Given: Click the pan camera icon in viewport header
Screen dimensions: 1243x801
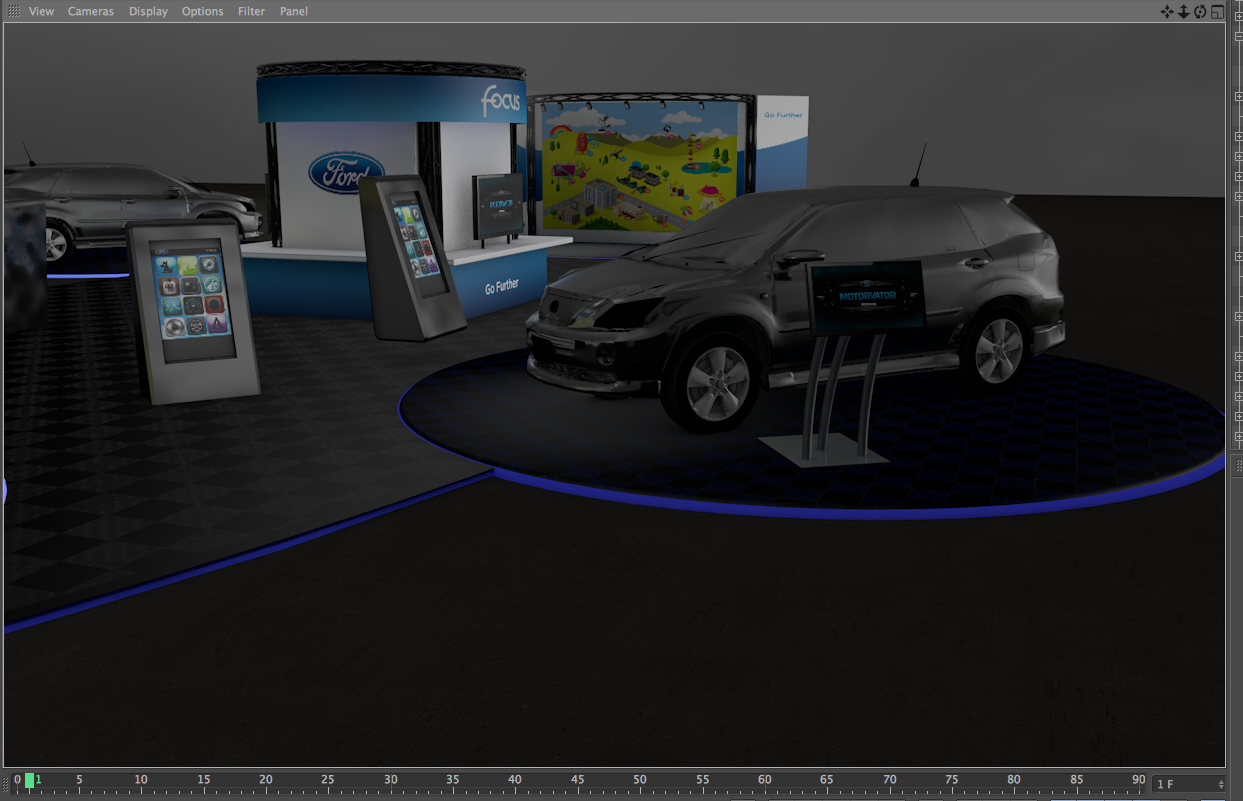Looking at the screenshot, I should click(x=1166, y=12).
